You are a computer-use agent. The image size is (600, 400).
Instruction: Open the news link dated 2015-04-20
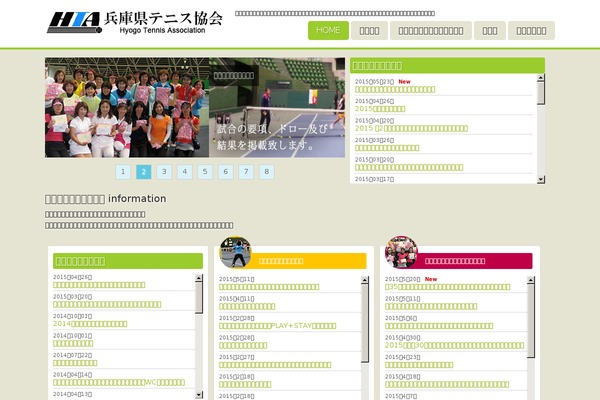pyautogui.click(x=411, y=129)
